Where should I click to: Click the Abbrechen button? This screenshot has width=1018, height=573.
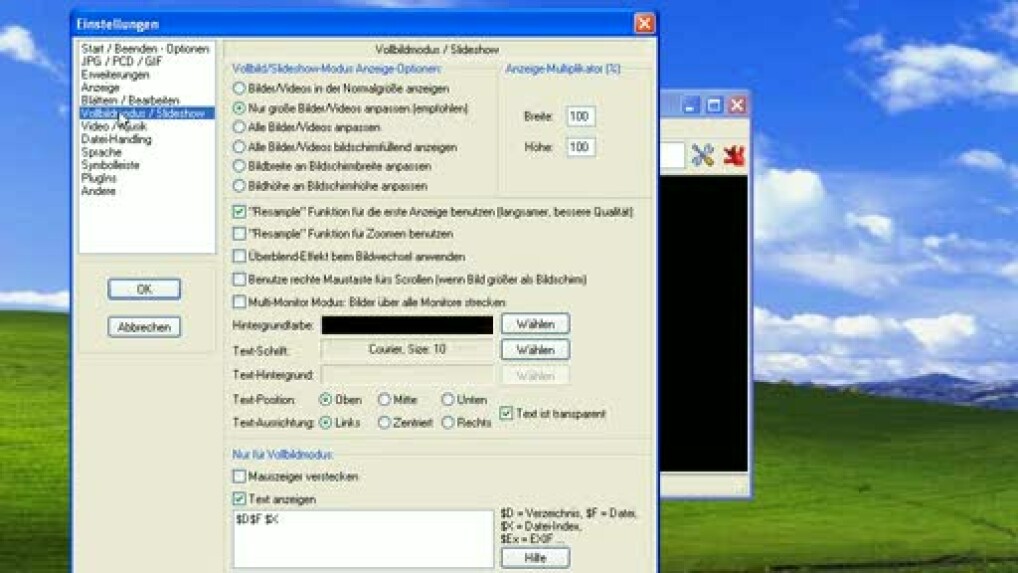point(144,327)
